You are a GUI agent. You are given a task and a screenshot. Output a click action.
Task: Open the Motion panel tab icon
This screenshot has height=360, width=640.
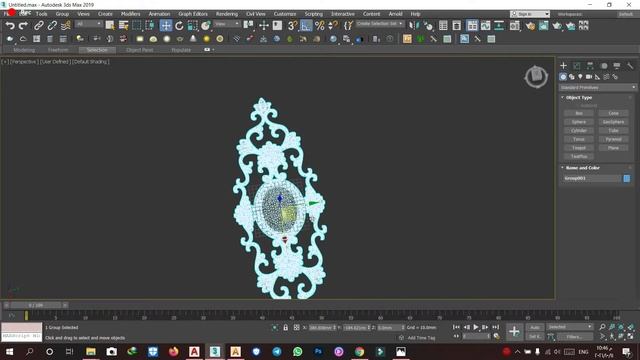point(604,66)
